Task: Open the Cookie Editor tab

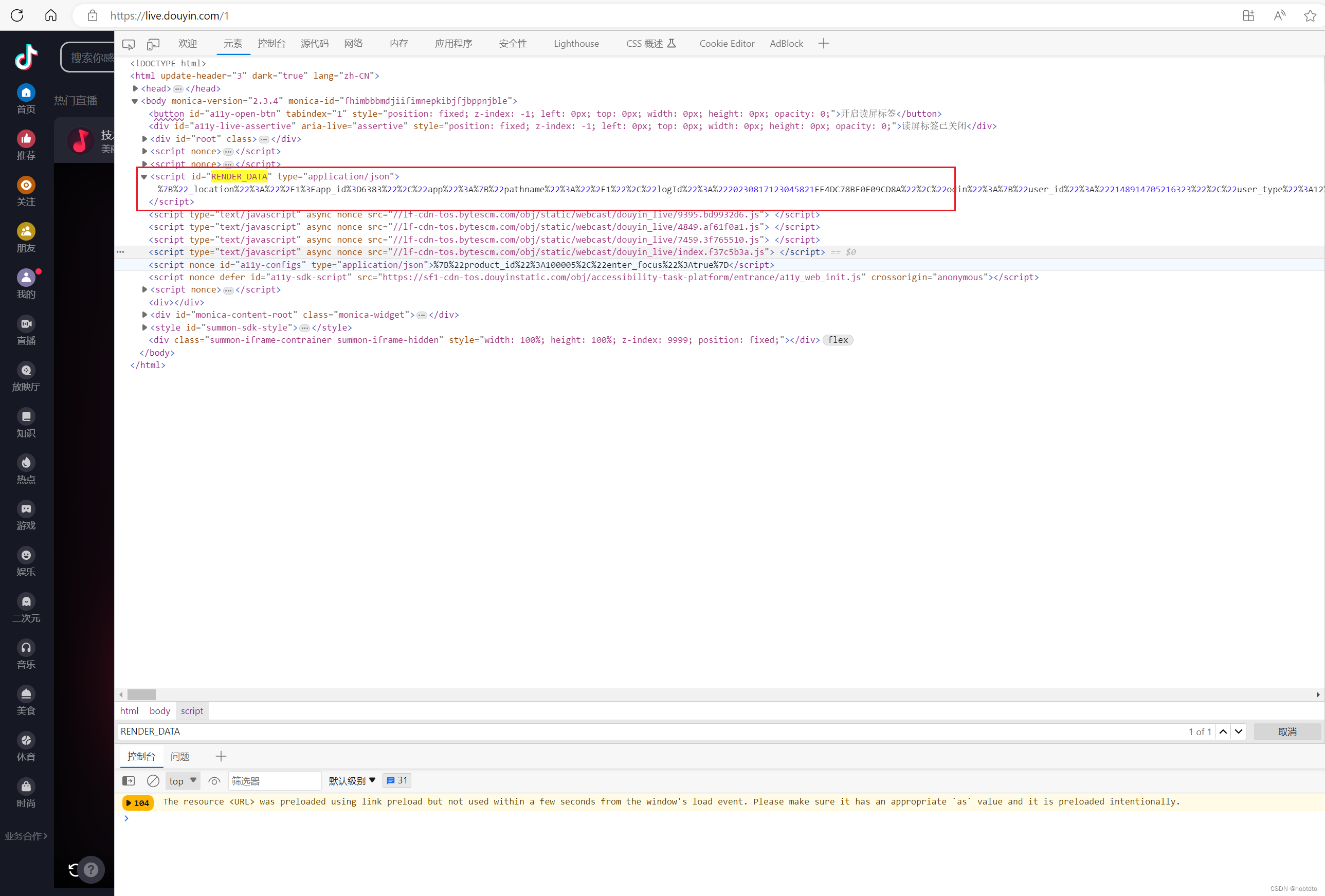Action: [727, 43]
